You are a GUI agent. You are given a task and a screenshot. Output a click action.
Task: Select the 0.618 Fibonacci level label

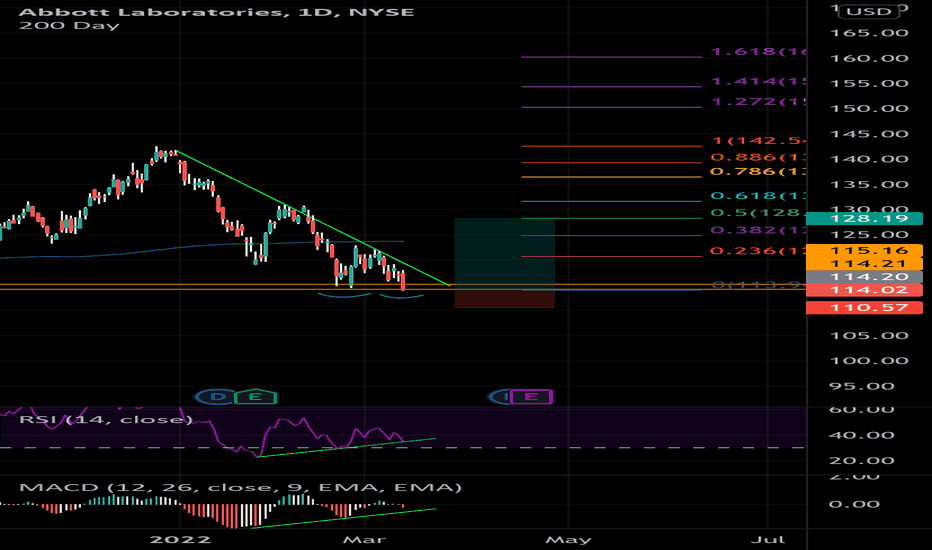758,196
